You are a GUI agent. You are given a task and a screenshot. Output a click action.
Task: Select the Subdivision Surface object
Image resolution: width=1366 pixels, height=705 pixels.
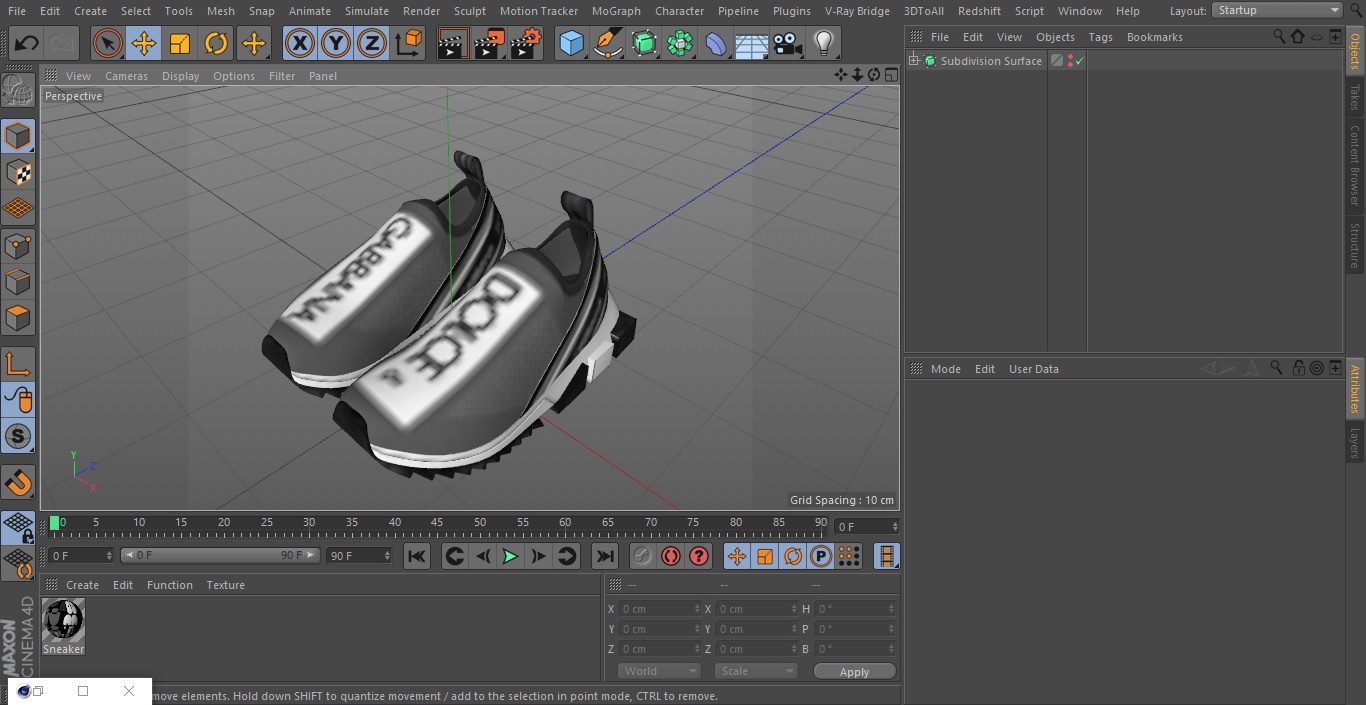pyautogui.click(x=991, y=61)
